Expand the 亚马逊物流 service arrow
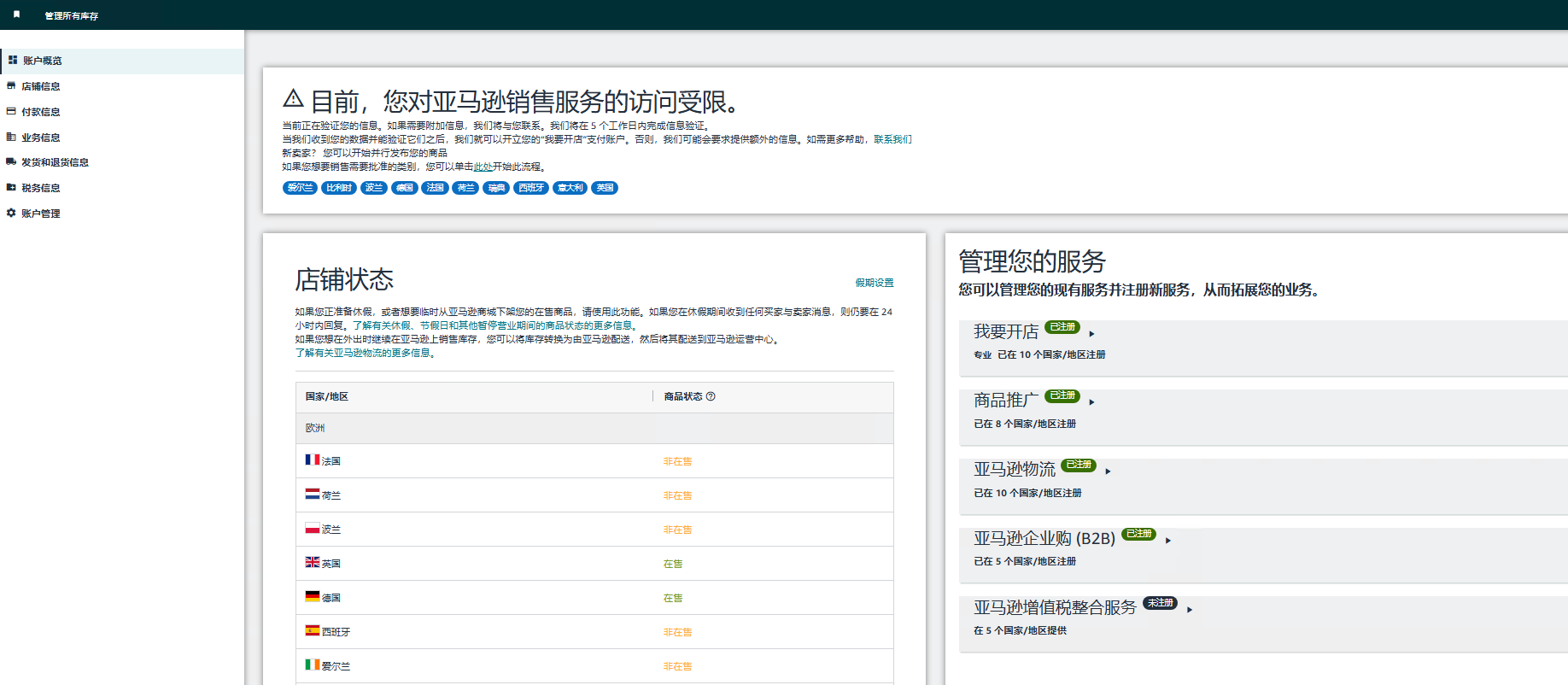The width and height of the screenshot is (1568, 685). pyautogui.click(x=1108, y=471)
